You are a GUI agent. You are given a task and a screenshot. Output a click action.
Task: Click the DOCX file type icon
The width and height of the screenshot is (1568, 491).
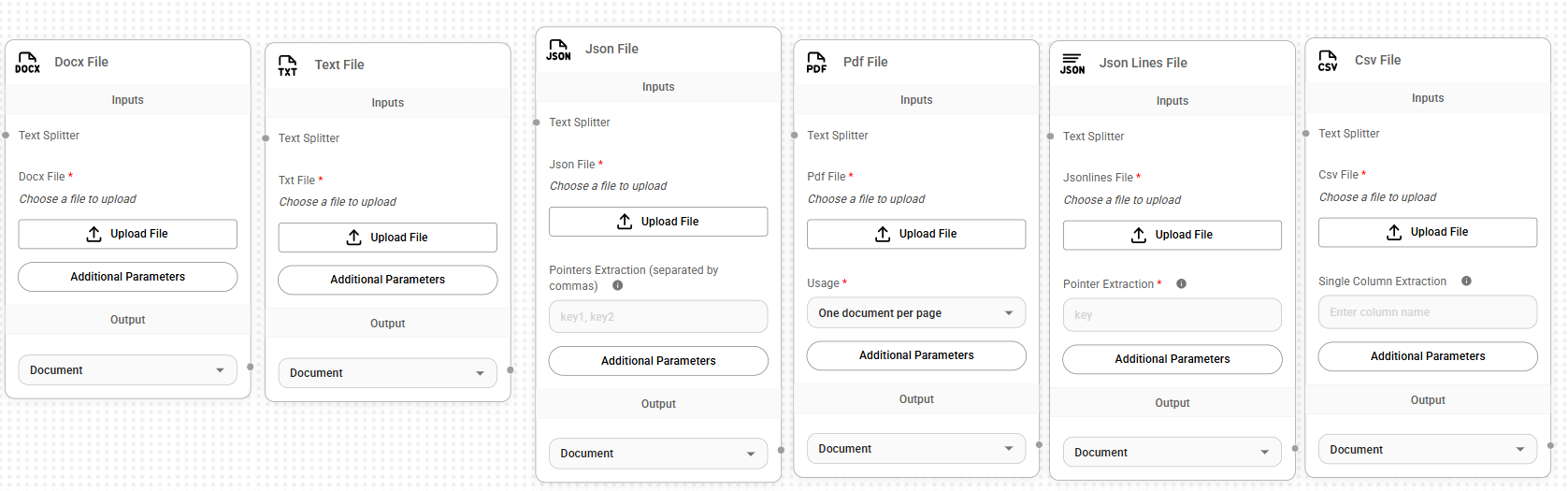[x=27, y=63]
